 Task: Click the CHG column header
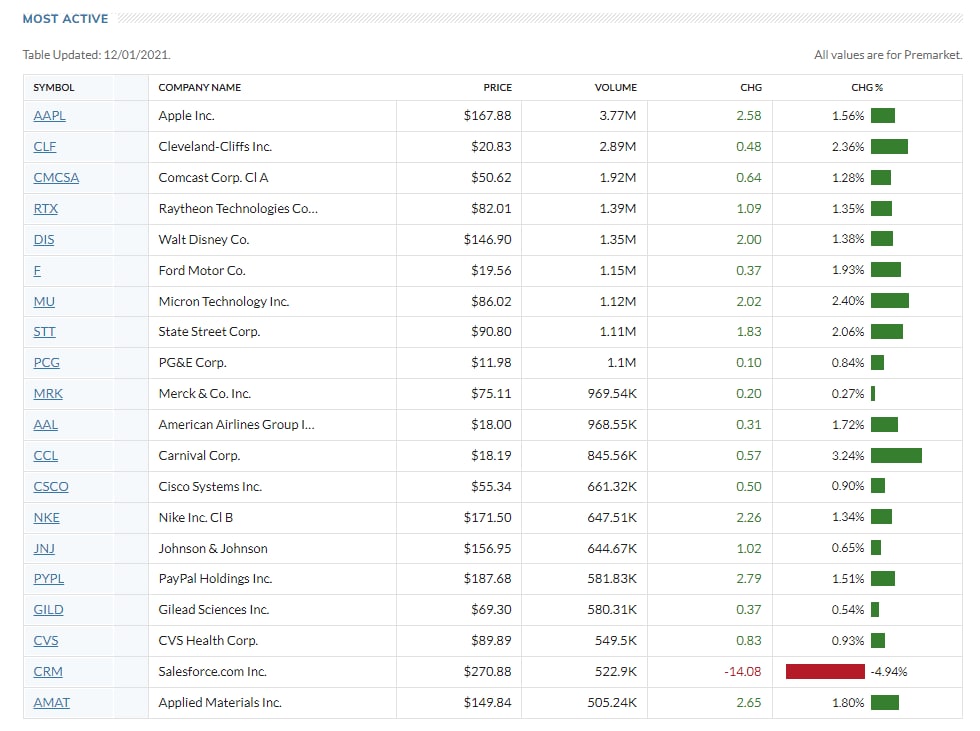tap(751, 87)
